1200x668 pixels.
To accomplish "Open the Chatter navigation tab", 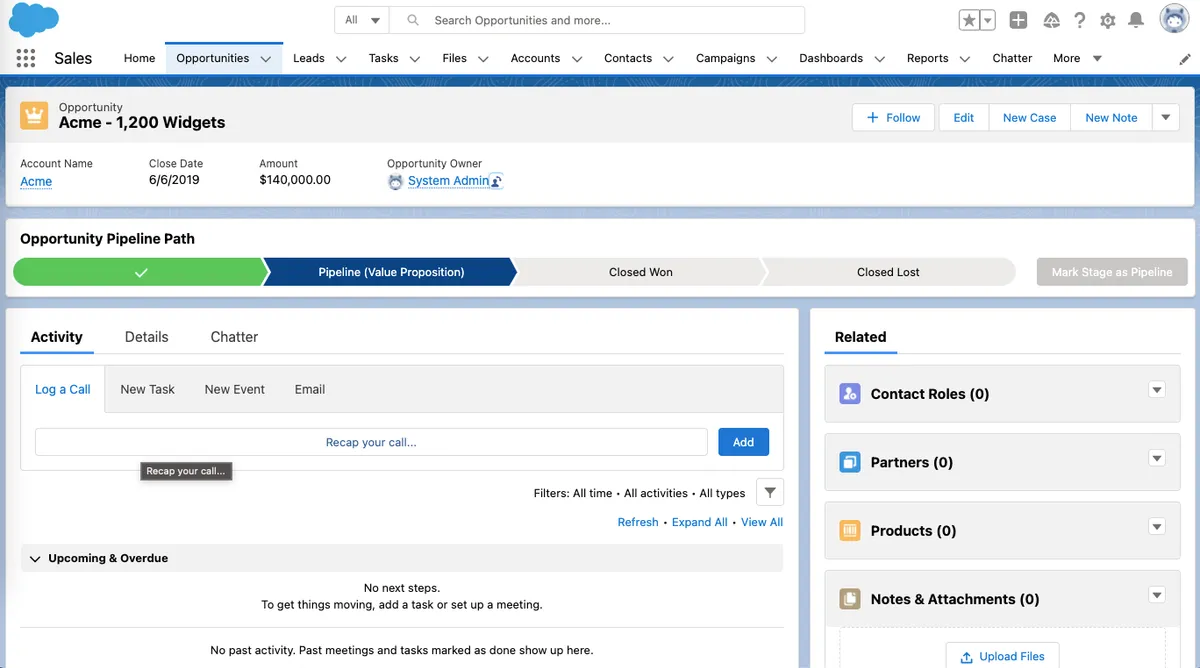I will click(x=1012, y=58).
